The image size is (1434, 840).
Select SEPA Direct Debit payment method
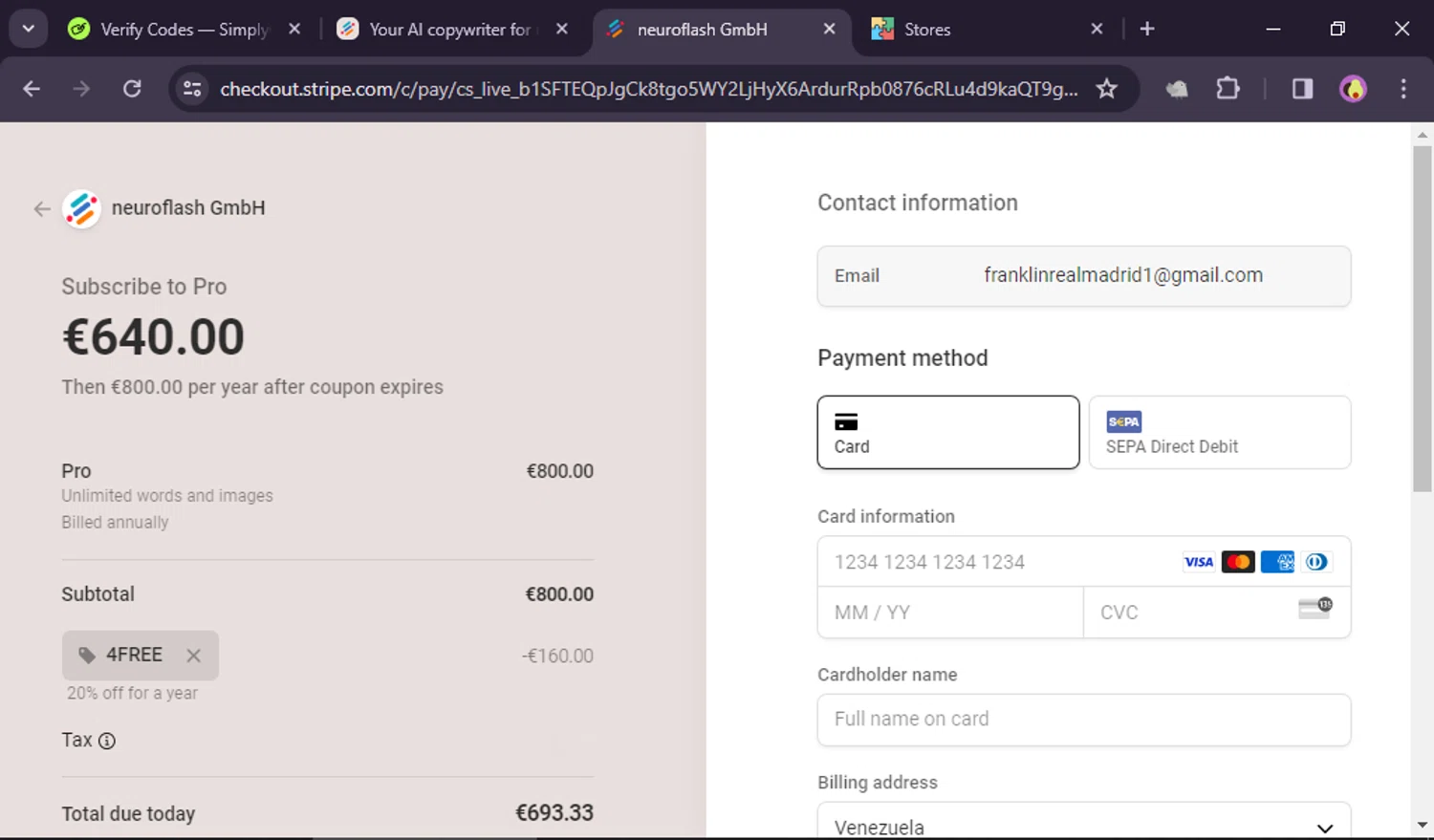(1220, 432)
